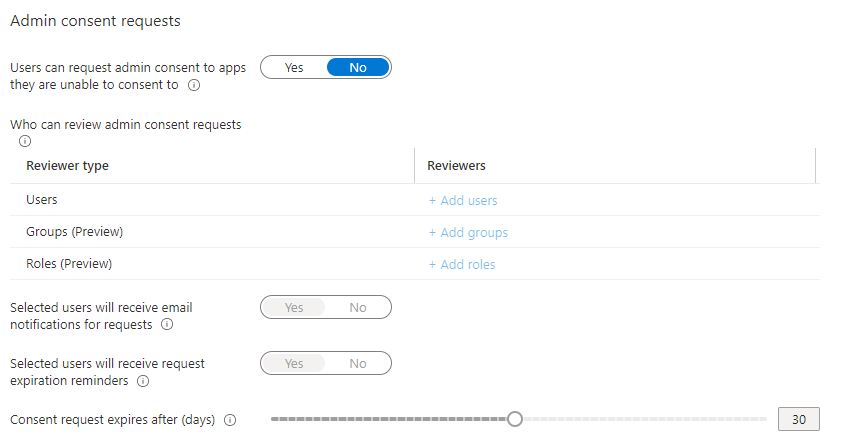Viewport: 842px width, 446px height.
Task: Click the consent expiry slider handle
Action: 514,419
